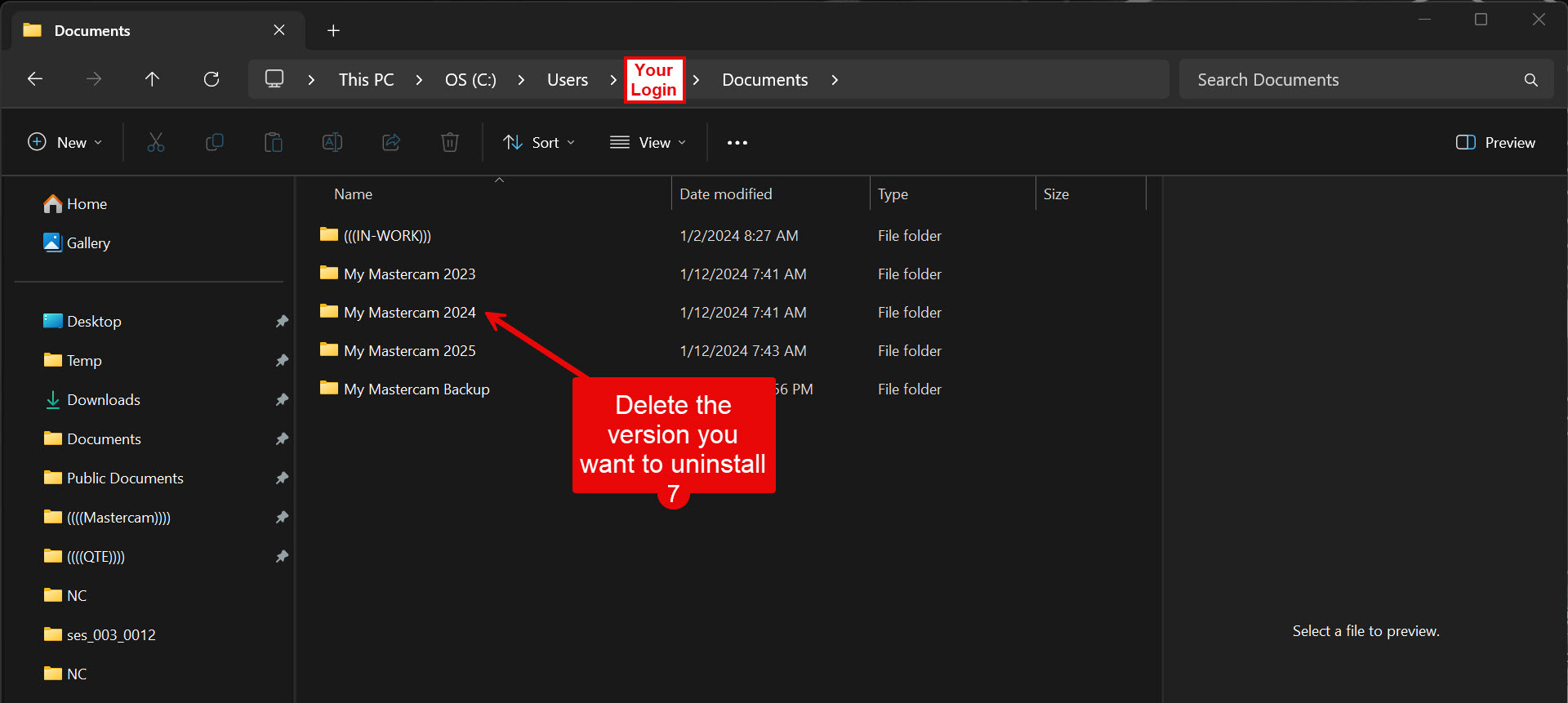Click the Share icon in toolbar

click(391, 143)
